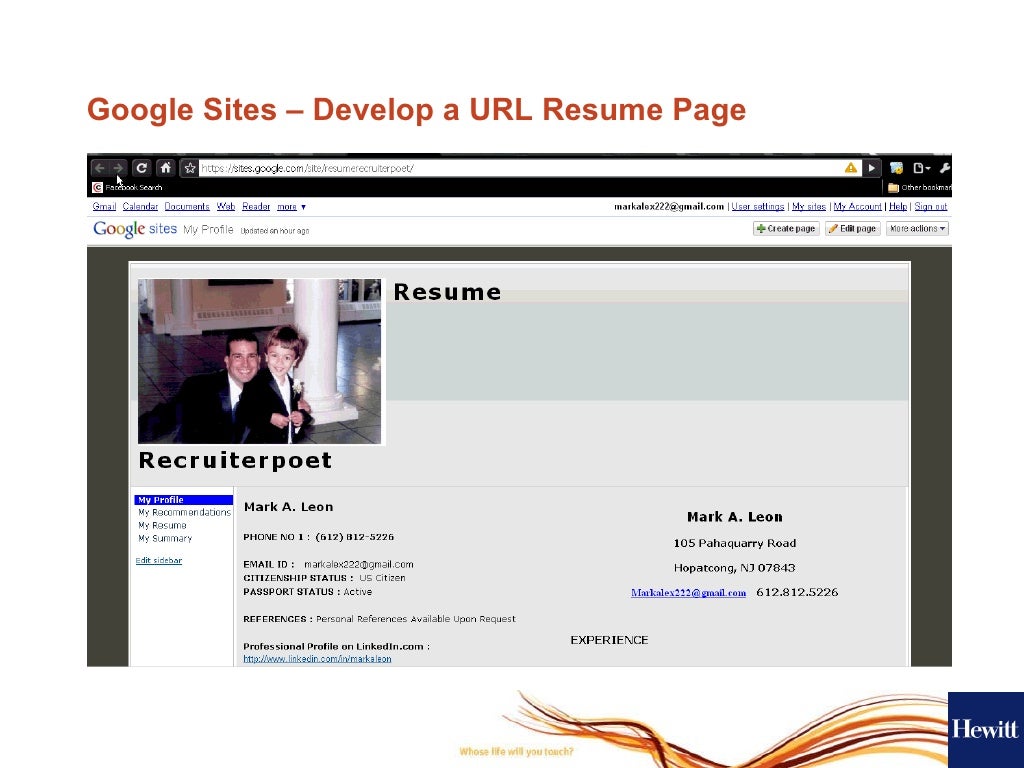Image resolution: width=1024 pixels, height=768 pixels.
Task: Click the Updated an hour ago text
Action: click(275, 231)
